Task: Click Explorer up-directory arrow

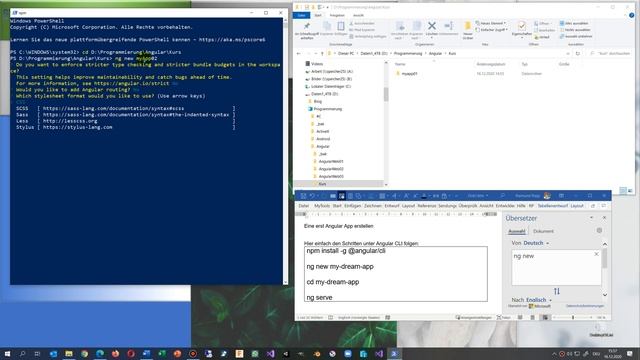Action: click(322, 53)
